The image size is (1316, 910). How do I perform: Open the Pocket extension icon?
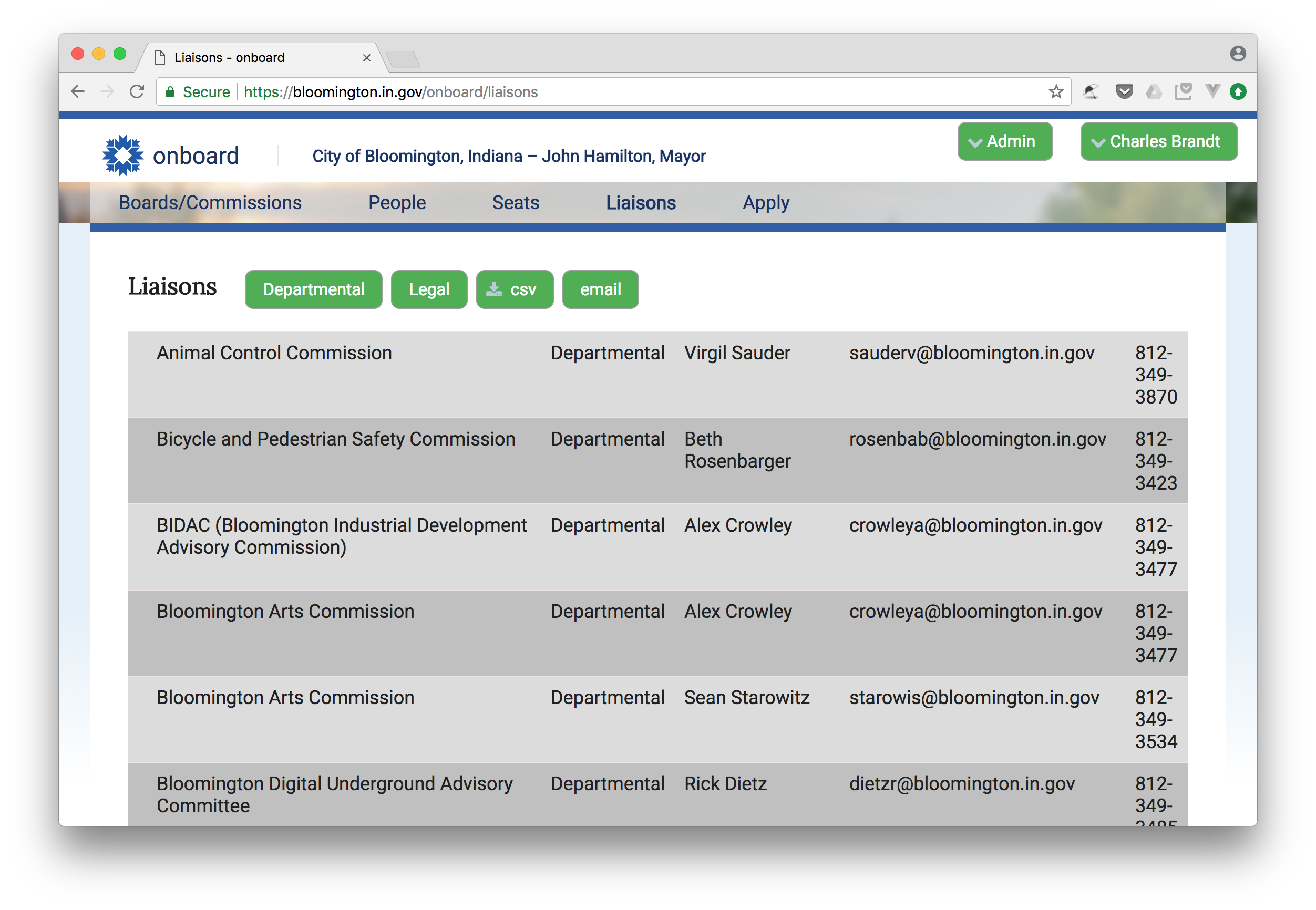[x=1124, y=92]
